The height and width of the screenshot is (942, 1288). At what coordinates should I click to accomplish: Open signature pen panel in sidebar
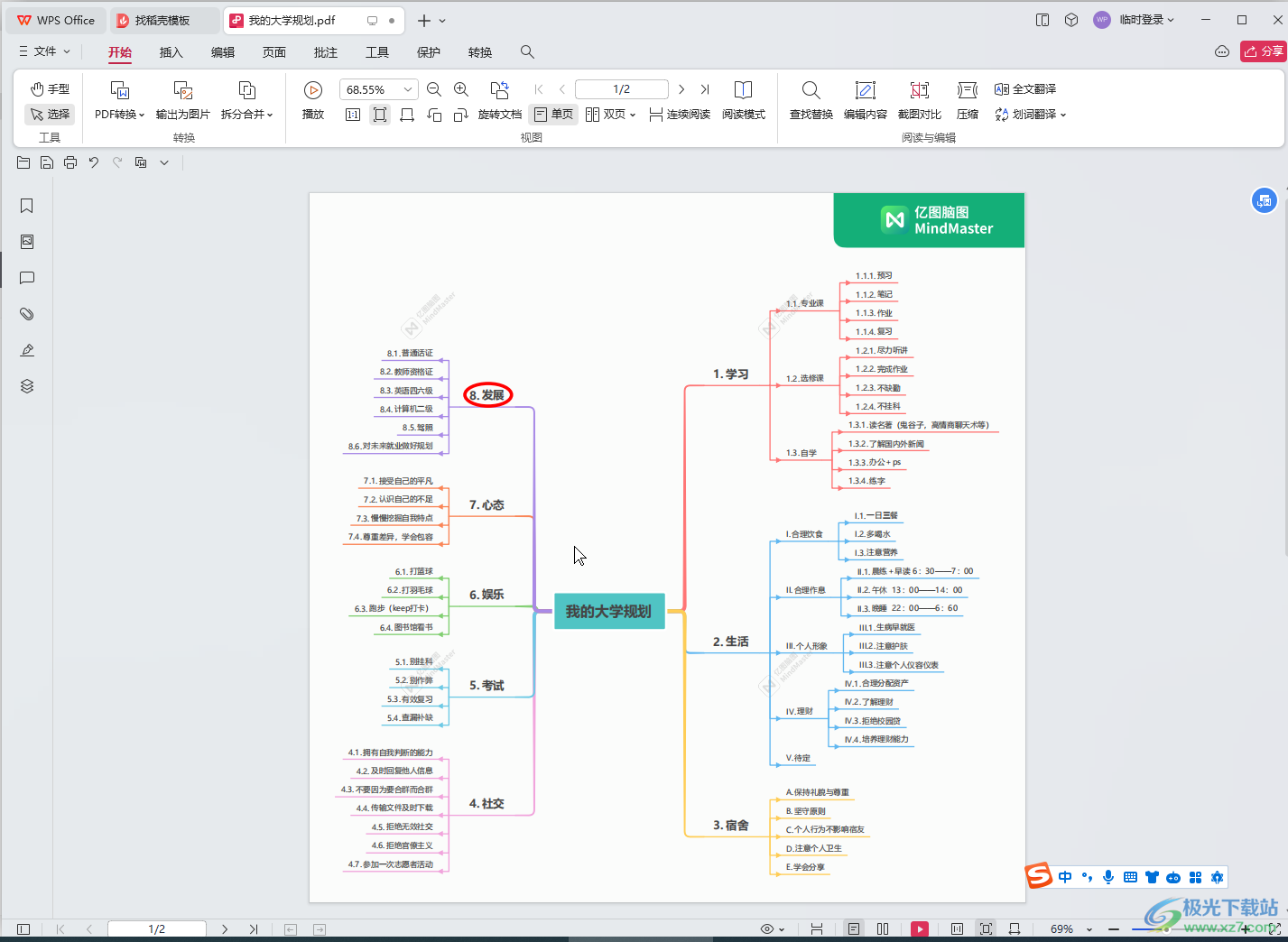(27, 350)
